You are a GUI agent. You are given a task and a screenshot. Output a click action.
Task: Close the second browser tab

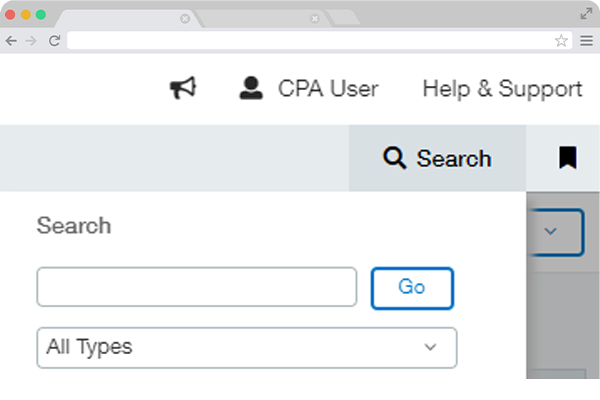315,18
